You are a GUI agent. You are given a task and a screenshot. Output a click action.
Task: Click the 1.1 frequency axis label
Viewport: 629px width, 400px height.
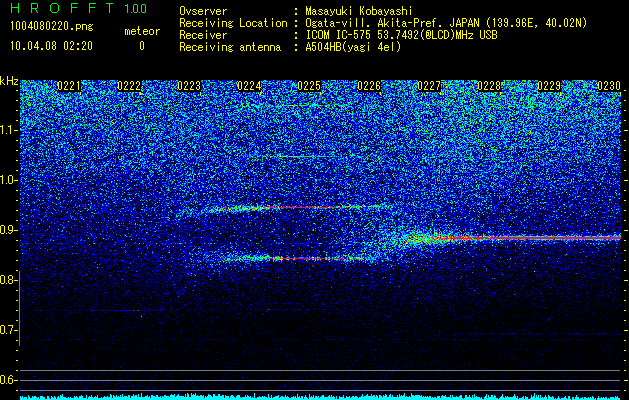coord(8,130)
